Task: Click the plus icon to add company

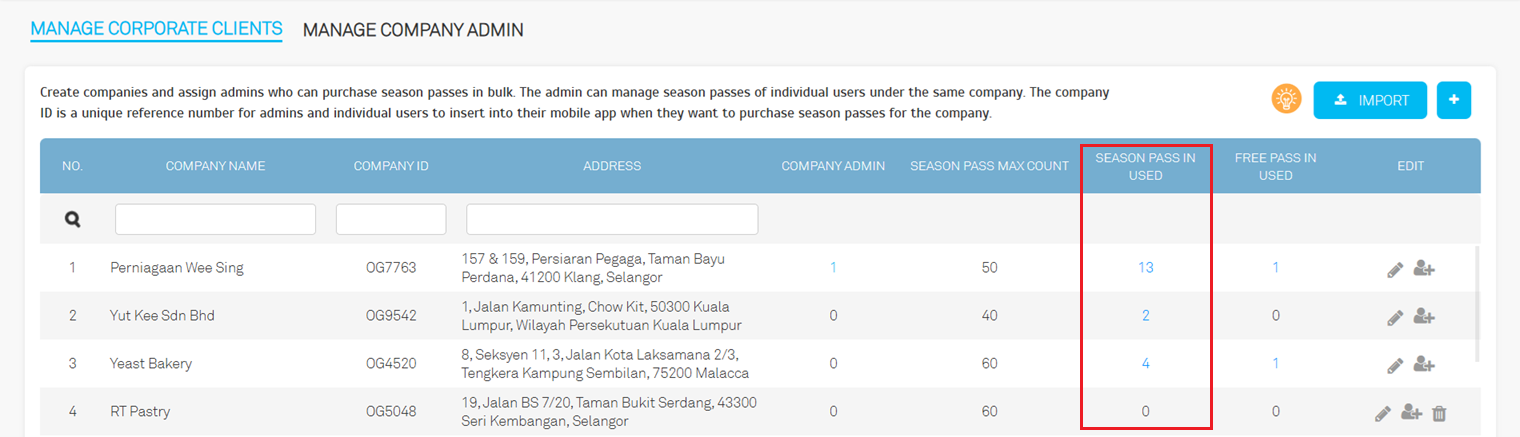Action: coord(1453,100)
